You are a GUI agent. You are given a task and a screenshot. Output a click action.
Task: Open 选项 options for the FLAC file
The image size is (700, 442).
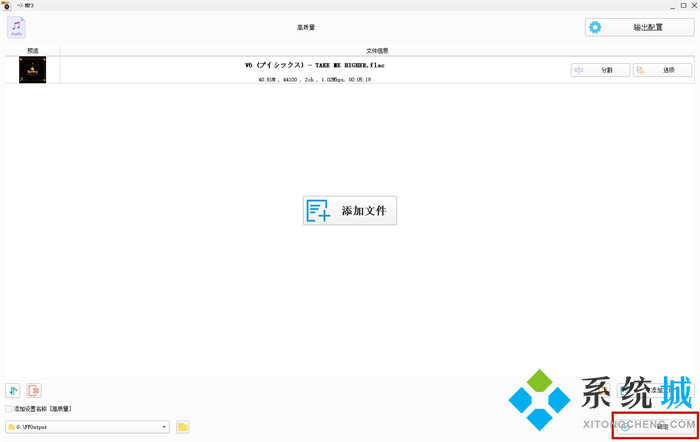pos(662,70)
